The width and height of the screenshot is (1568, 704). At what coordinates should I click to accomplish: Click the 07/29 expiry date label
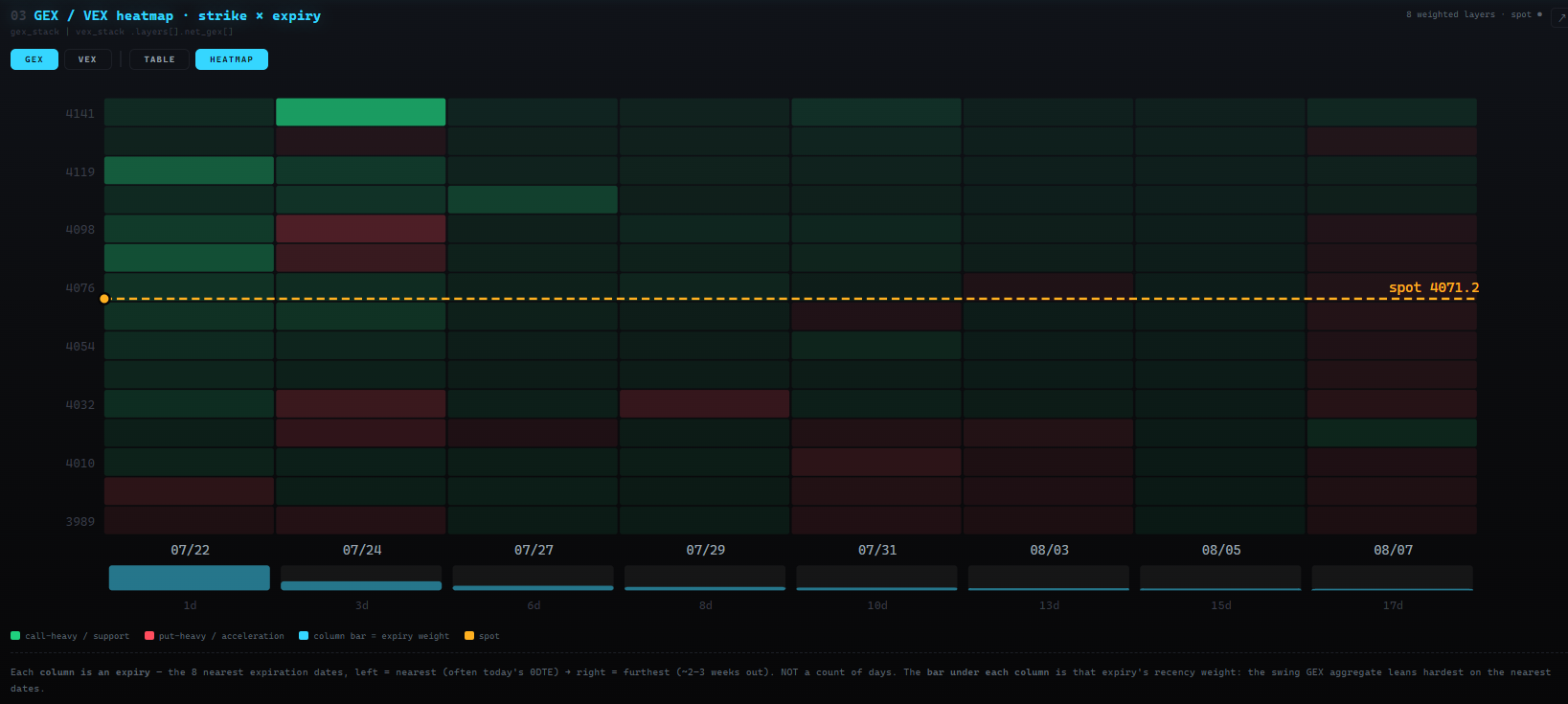(705, 550)
